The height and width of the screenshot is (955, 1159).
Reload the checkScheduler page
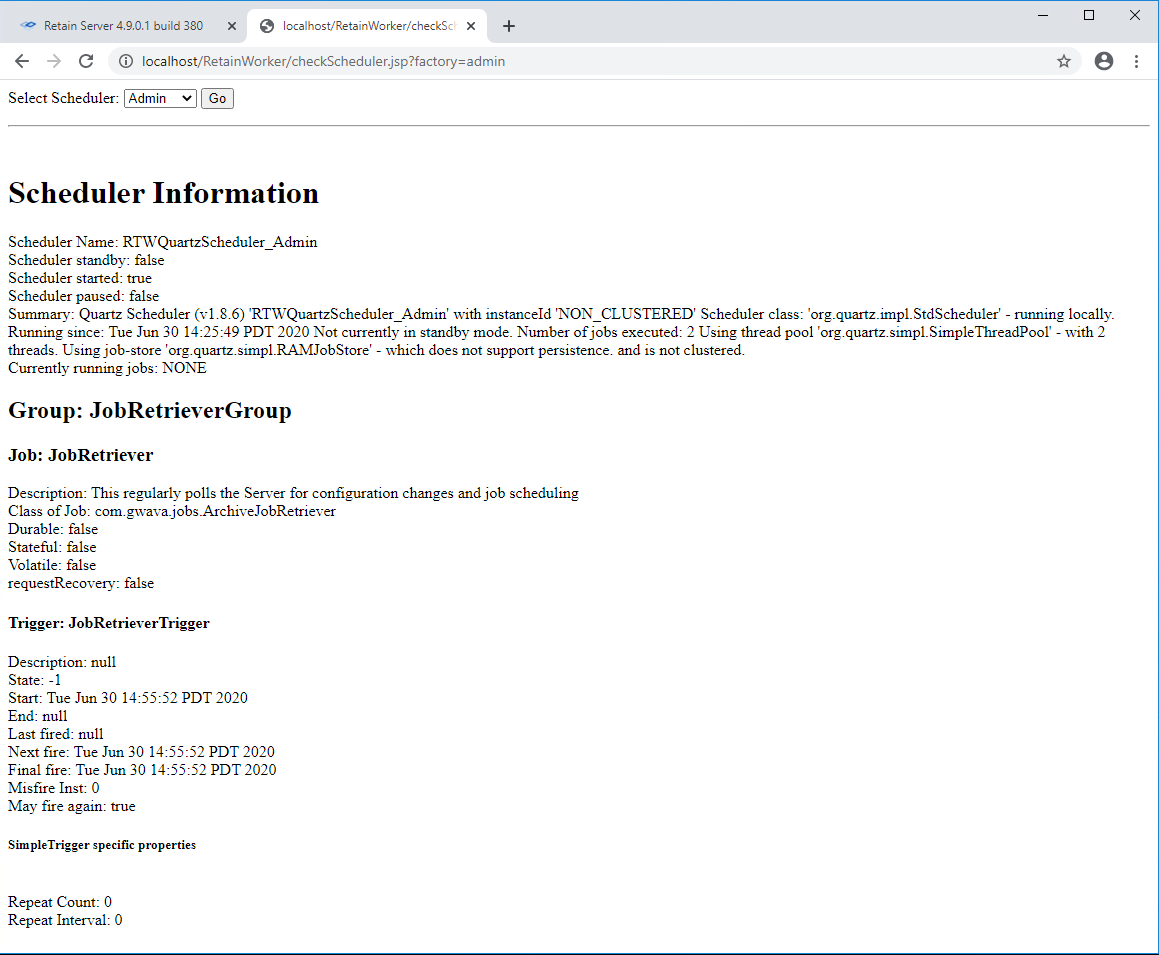tap(86, 61)
